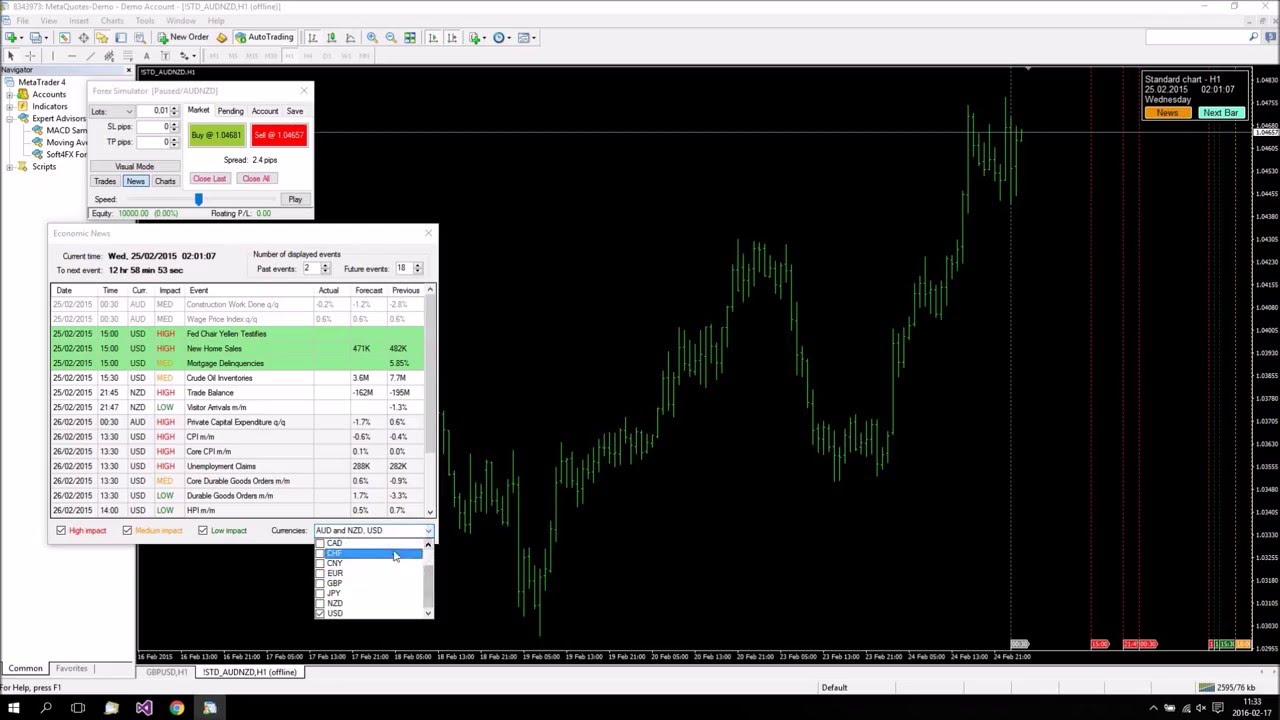Select the Crosshair tool
The image size is (1280, 720).
(x=30, y=56)
